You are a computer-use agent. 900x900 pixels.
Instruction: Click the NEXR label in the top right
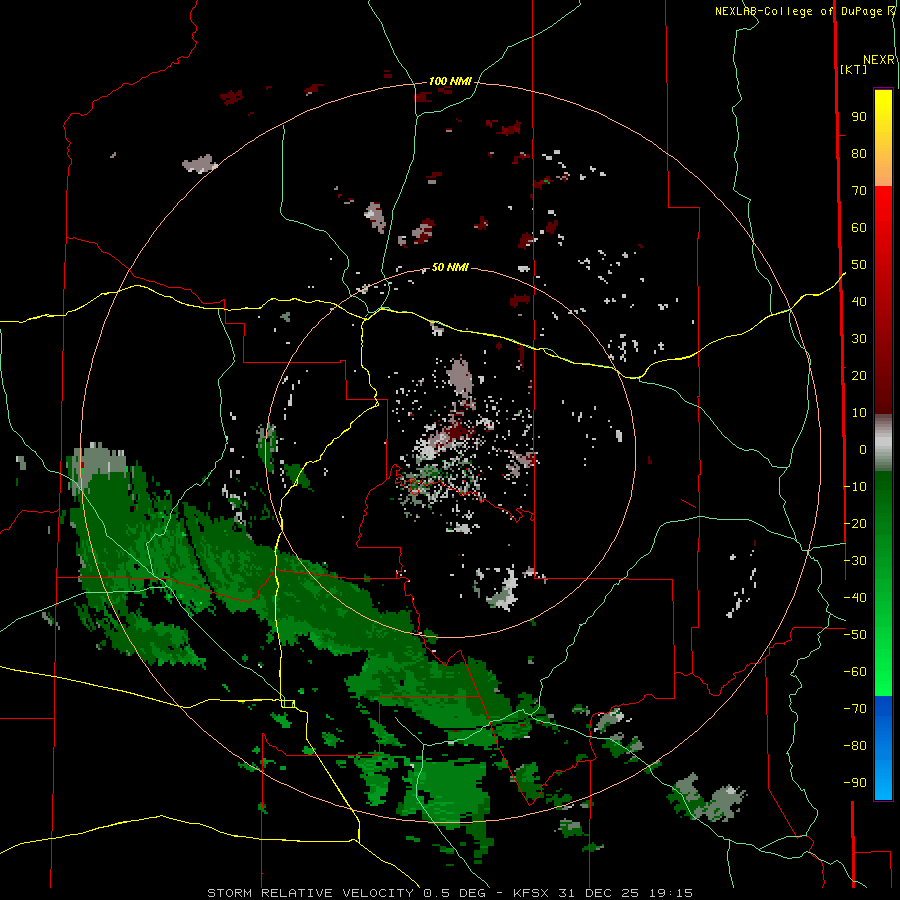pos(879,60)
